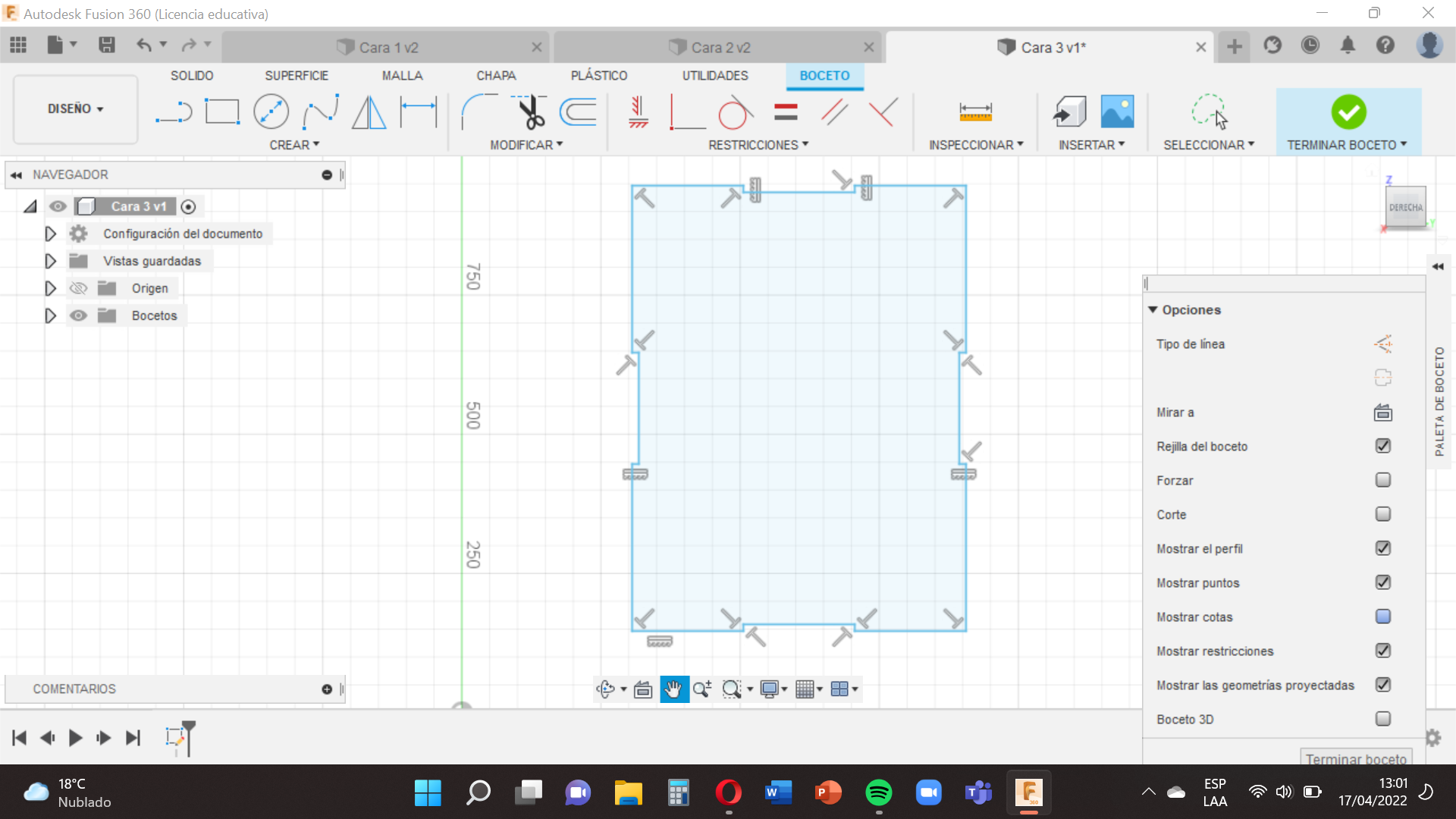This screenshot has width=1456, height=819.
Task: Click the Insert Image icon
Action: click(x=1117, y=112)
